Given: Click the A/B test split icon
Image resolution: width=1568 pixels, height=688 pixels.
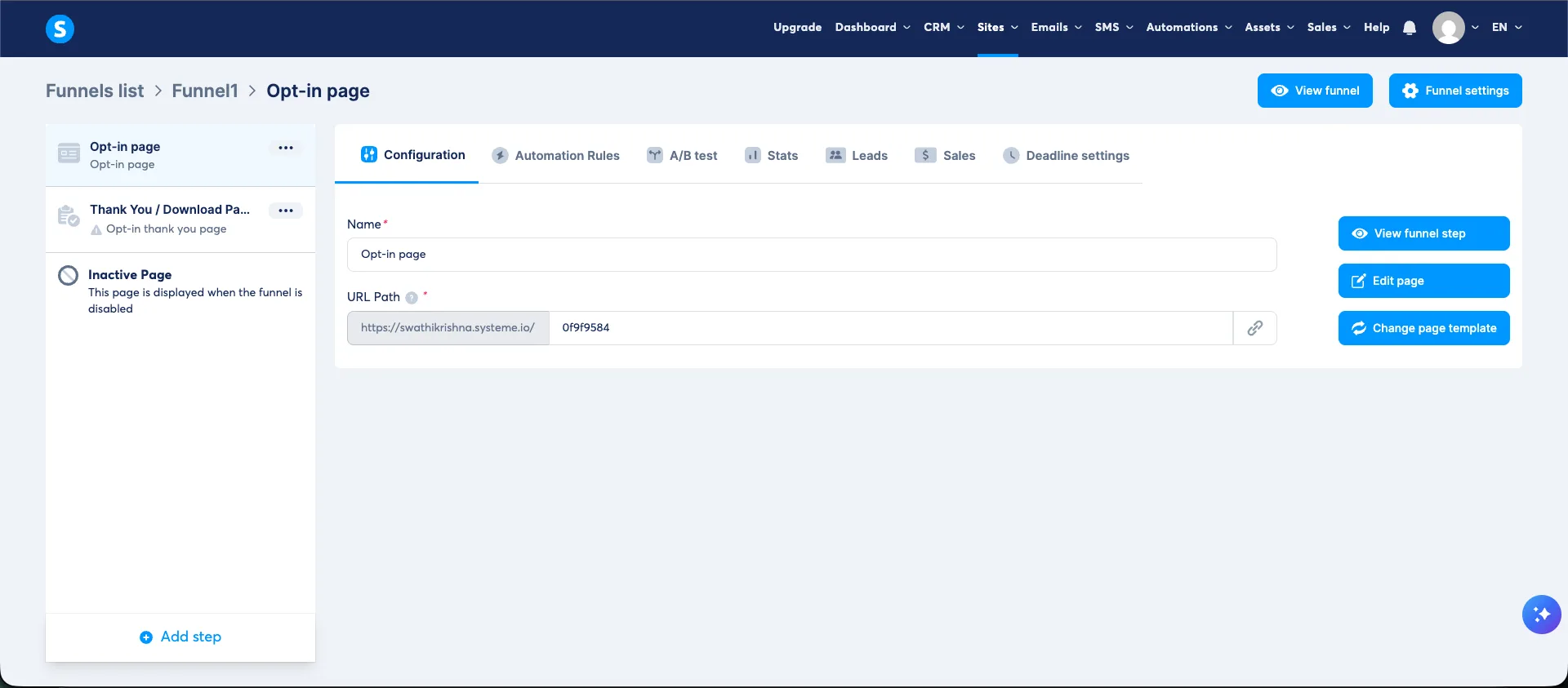Looking at the screenshot, I should pos(655,155).
